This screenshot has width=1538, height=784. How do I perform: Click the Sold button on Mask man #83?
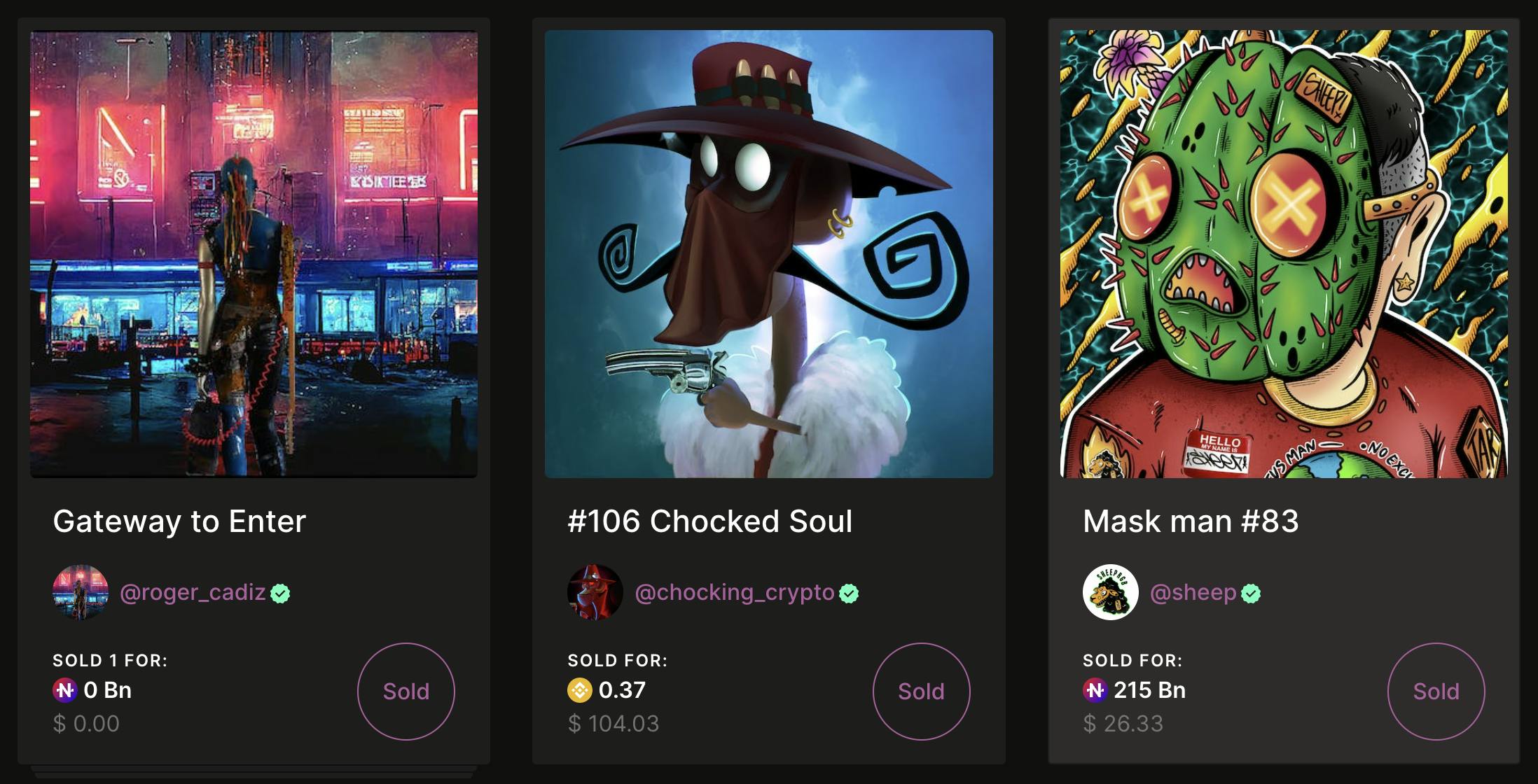1436,692
